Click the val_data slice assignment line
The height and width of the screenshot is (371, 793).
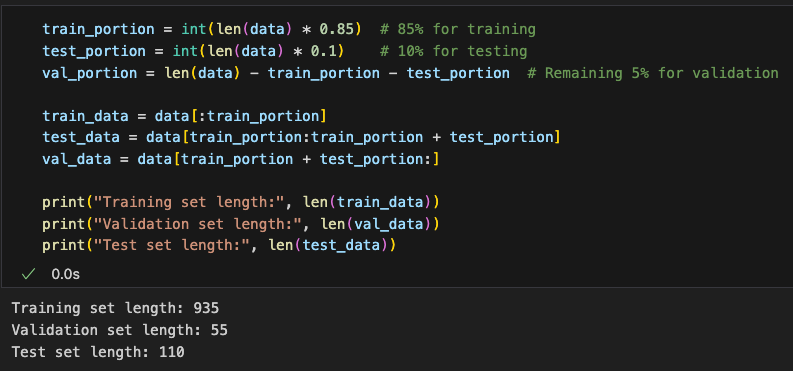pyautogui.click(x=241, y=159)
